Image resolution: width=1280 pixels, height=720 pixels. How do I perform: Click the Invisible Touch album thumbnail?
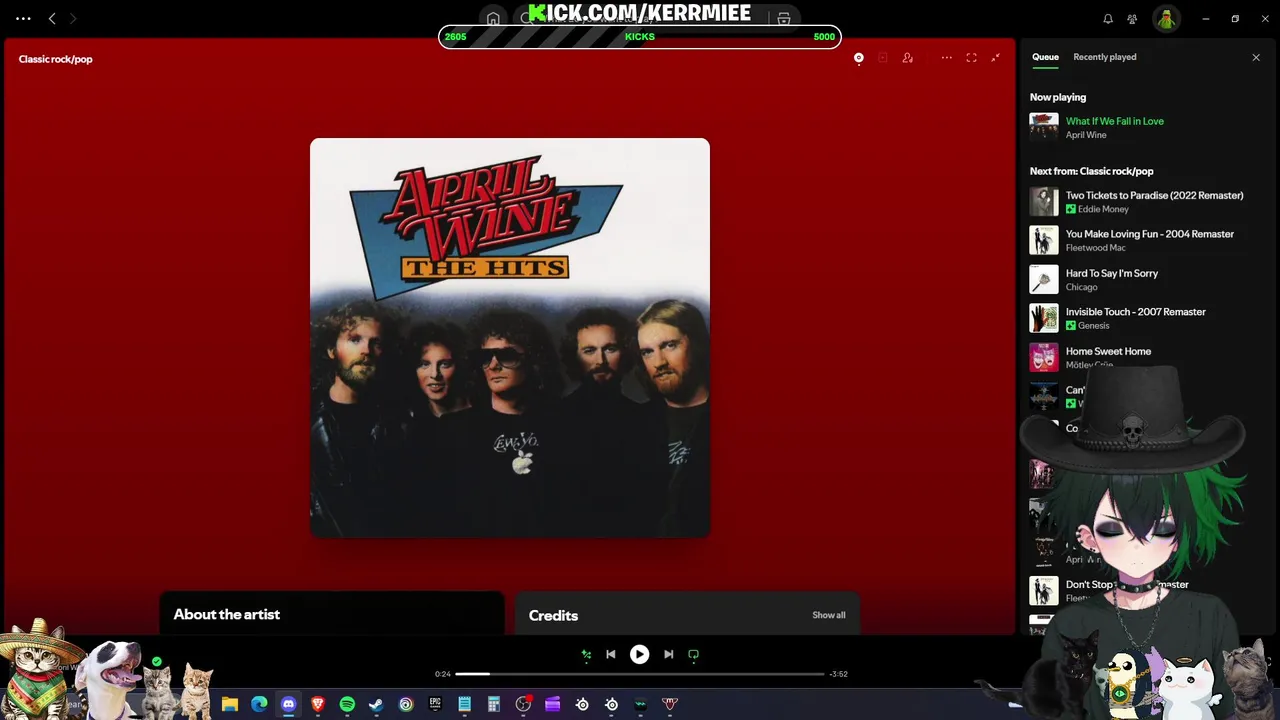(1044, 318)
